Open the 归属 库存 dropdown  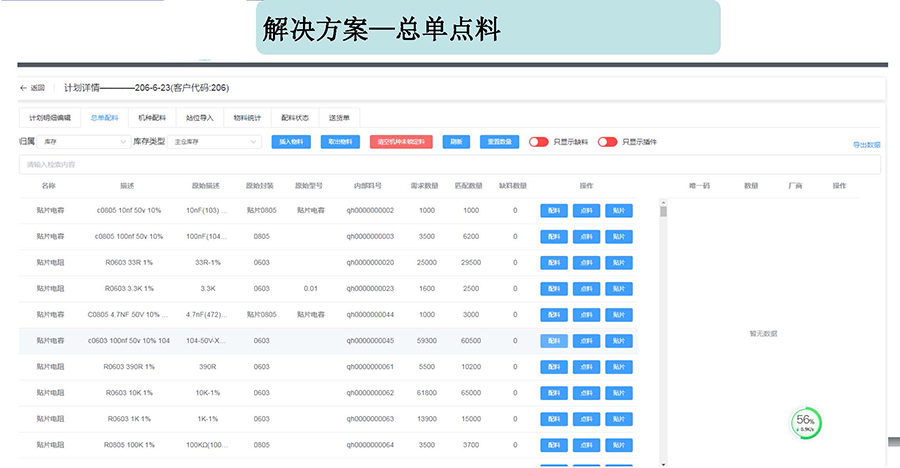tap(84, 142)
